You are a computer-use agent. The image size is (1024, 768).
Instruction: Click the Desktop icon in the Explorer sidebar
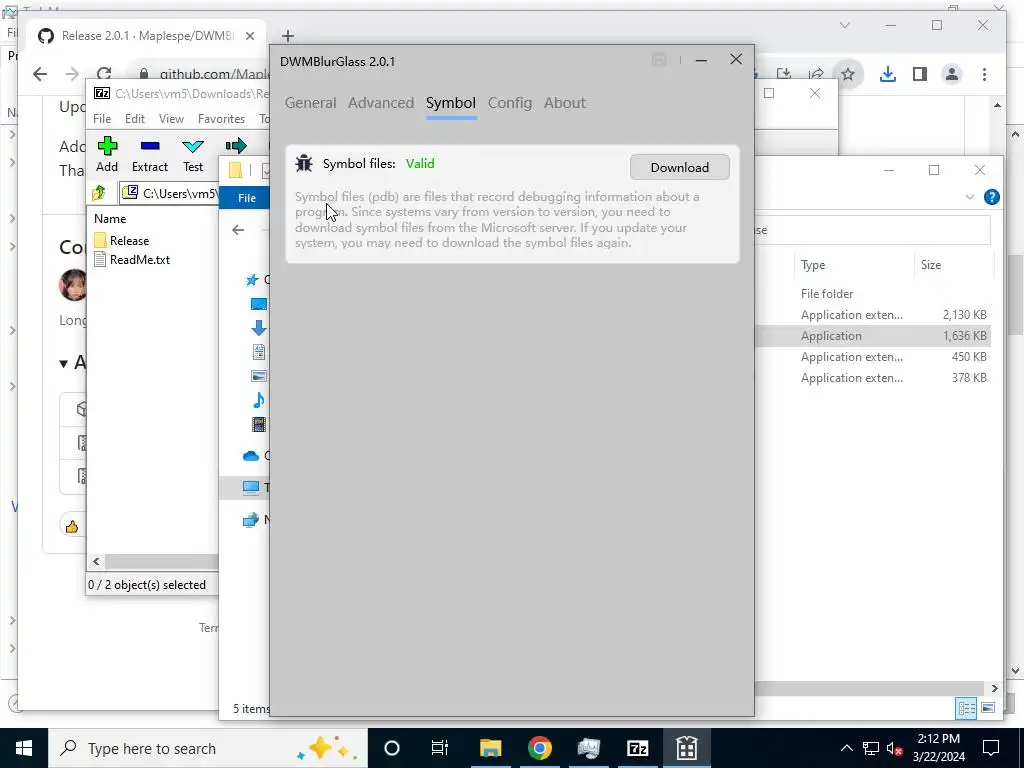pyautogui.click(x=259, y=304)
